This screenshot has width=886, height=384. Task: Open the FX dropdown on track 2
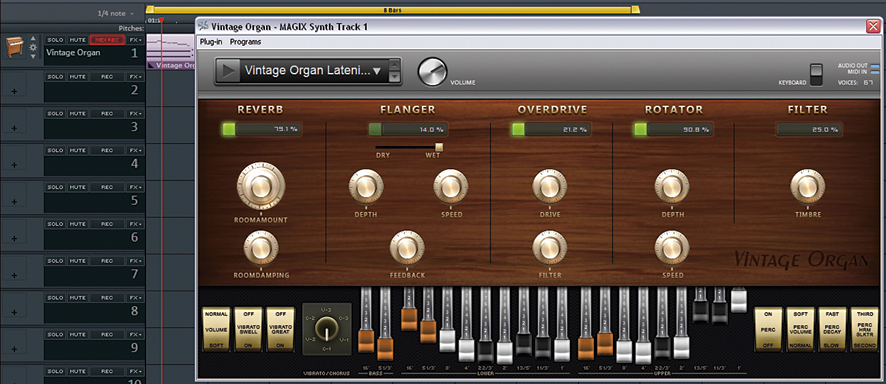click(x=135, y=77)
